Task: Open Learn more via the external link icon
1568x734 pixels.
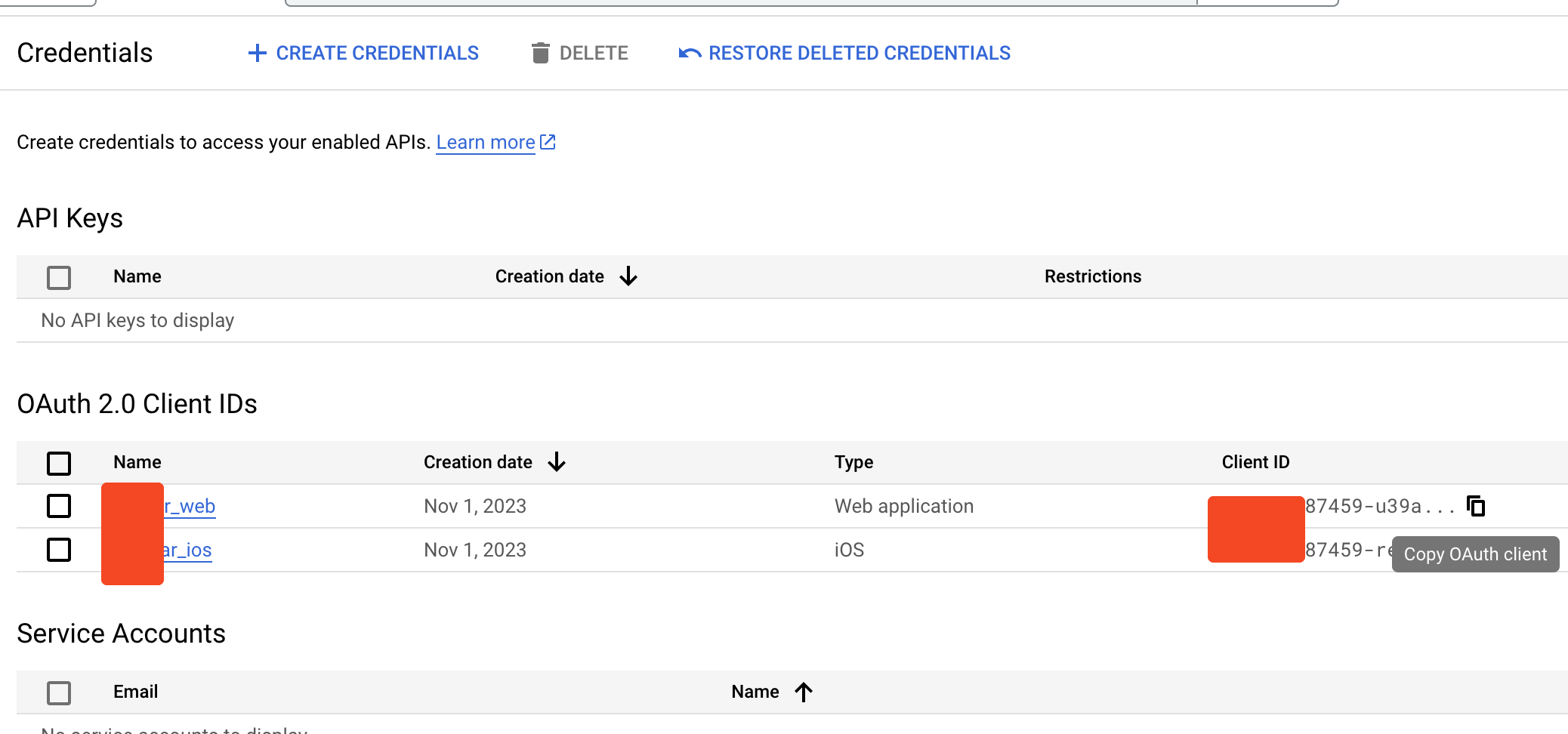Action: click(548, 141)
